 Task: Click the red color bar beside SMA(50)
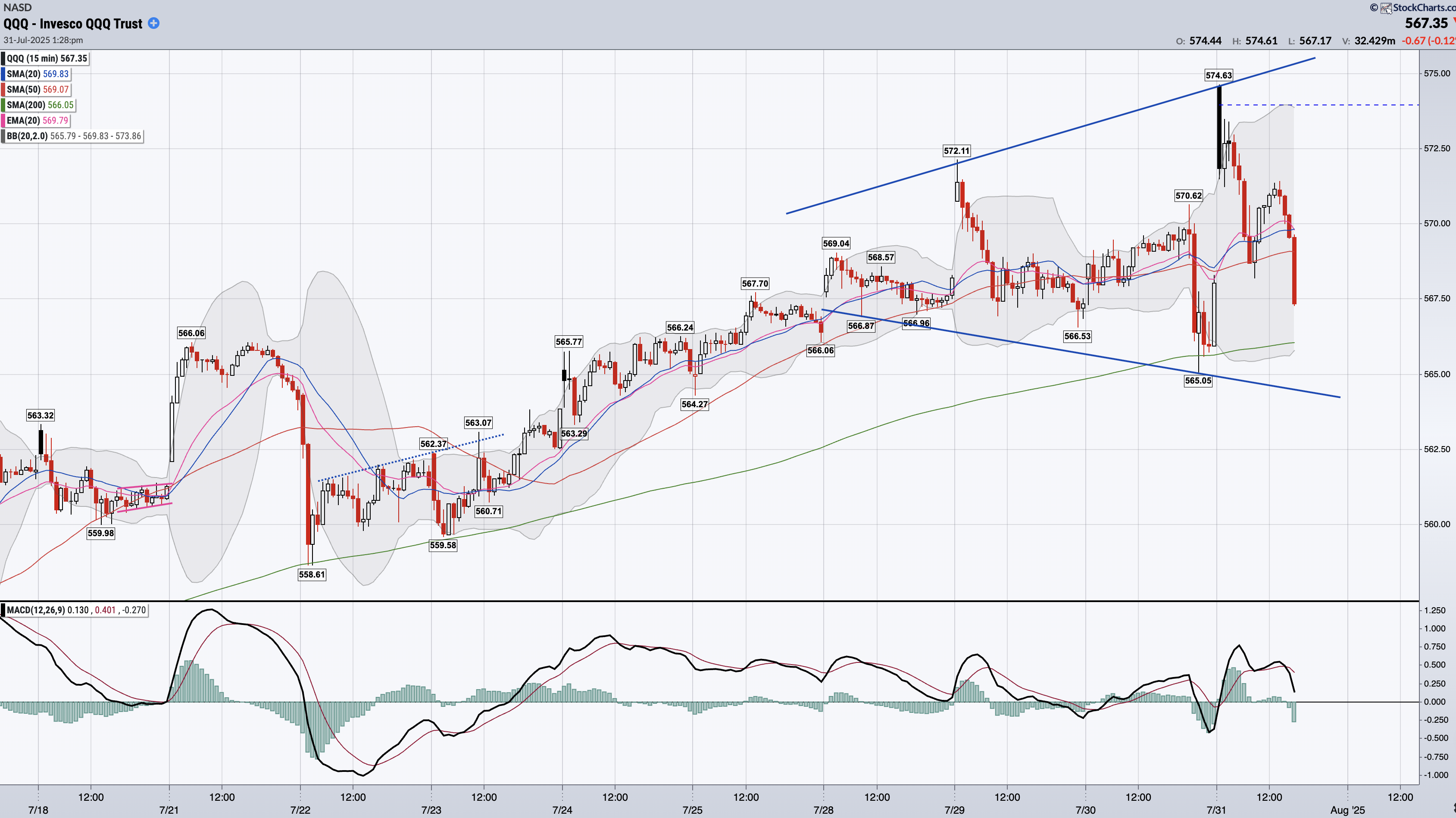pos(3,89)
